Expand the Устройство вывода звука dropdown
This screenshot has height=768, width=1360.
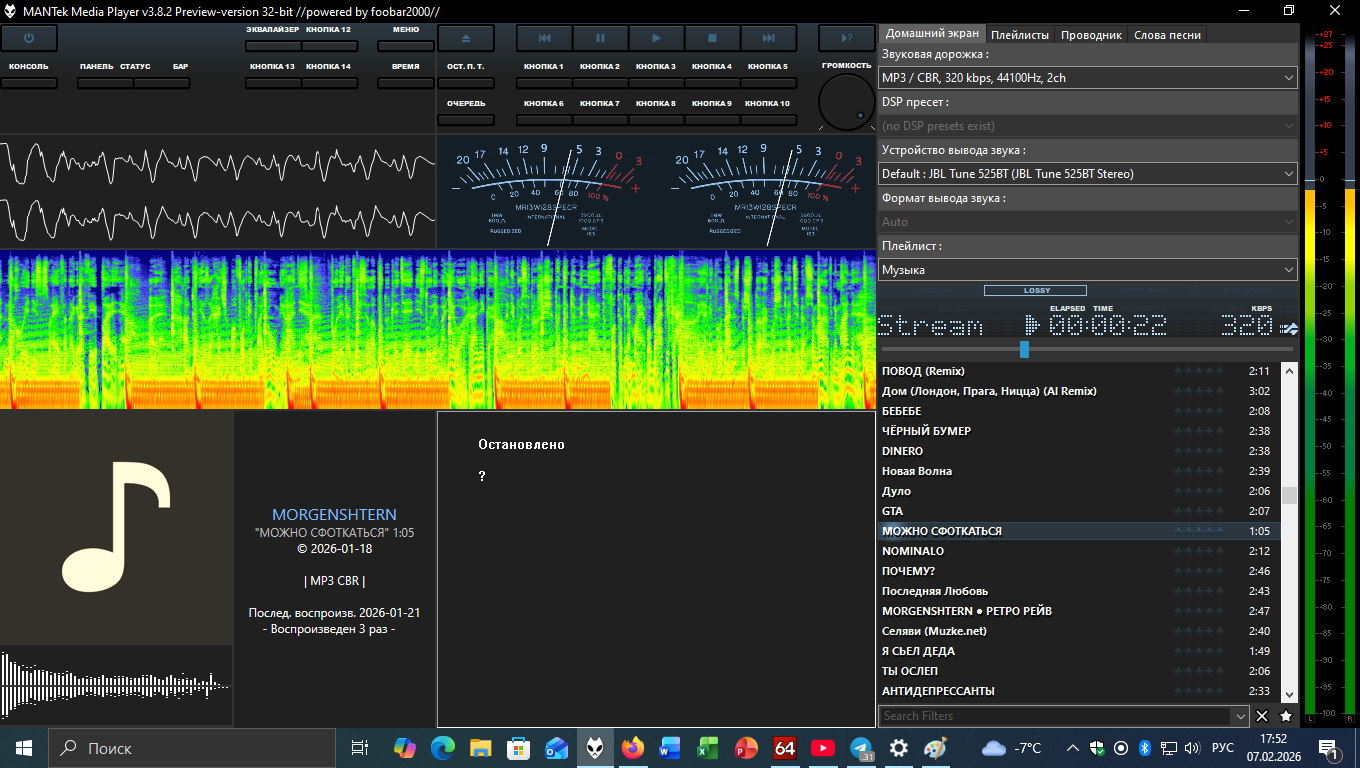pyautogui.click(x=1087, y=174)
